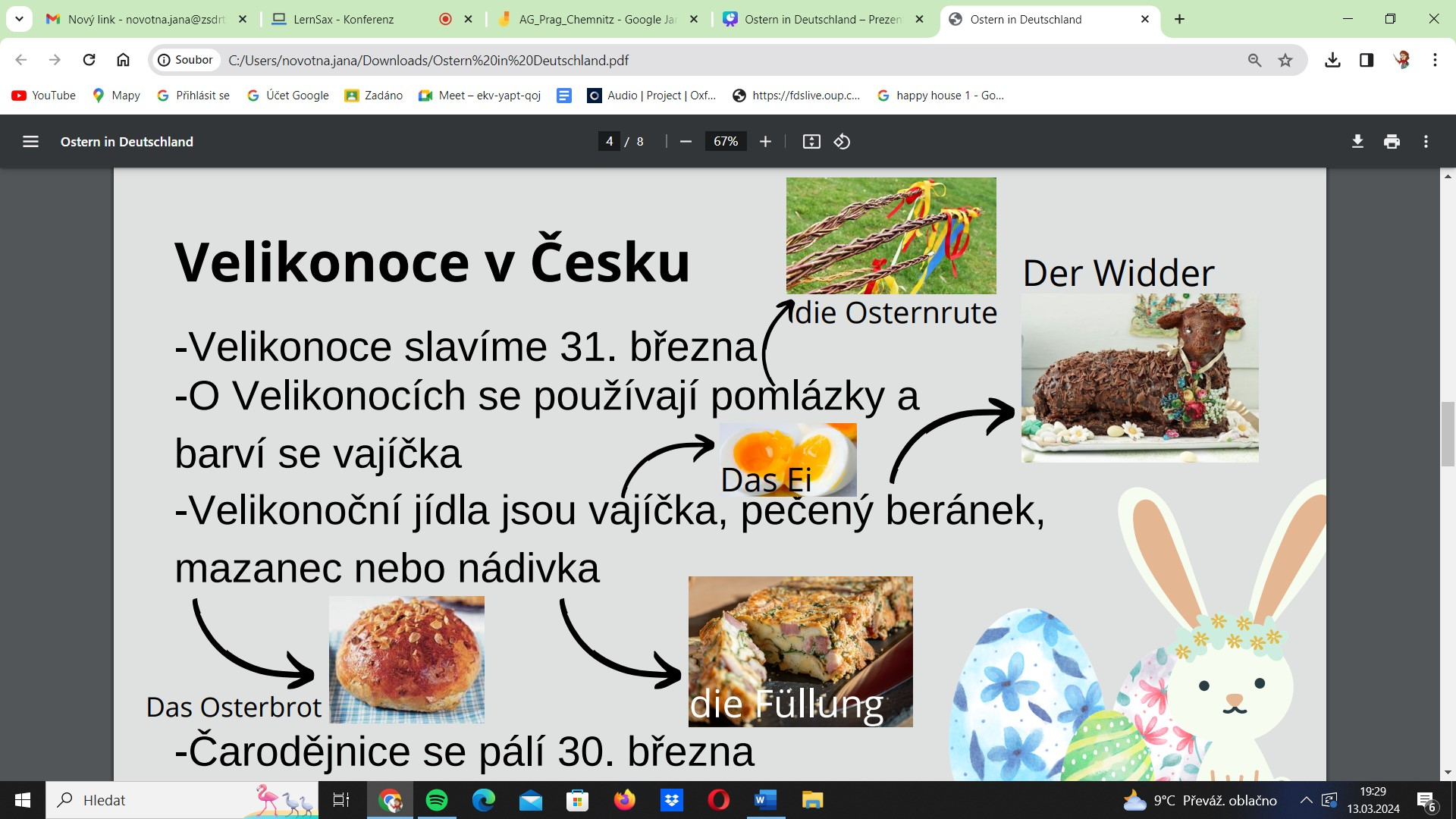This screenshot has height=819, width=1456.
Task: Open the browser zoom magnifier icon
Action: click(1254, 60)
